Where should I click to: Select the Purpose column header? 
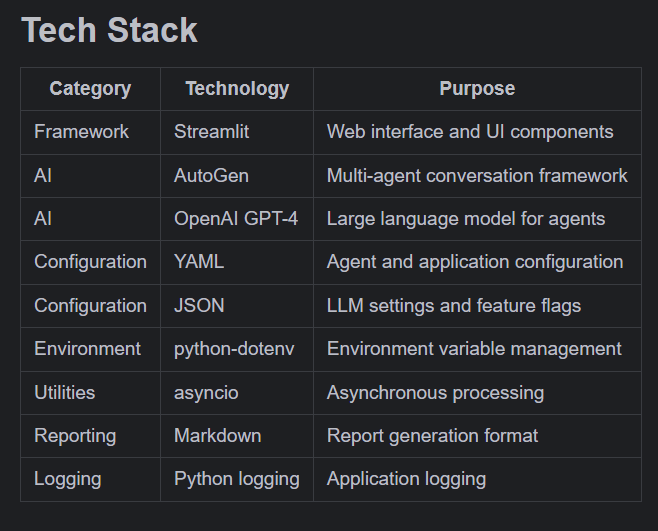(477, 89)
